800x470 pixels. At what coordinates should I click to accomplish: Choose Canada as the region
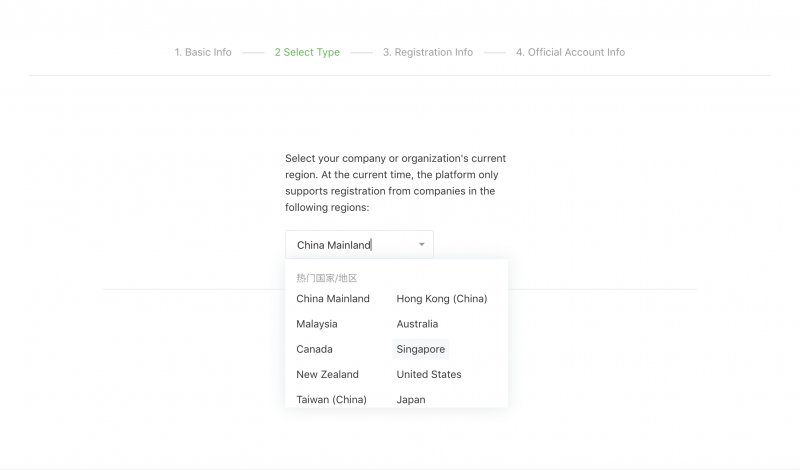[314, 349]
